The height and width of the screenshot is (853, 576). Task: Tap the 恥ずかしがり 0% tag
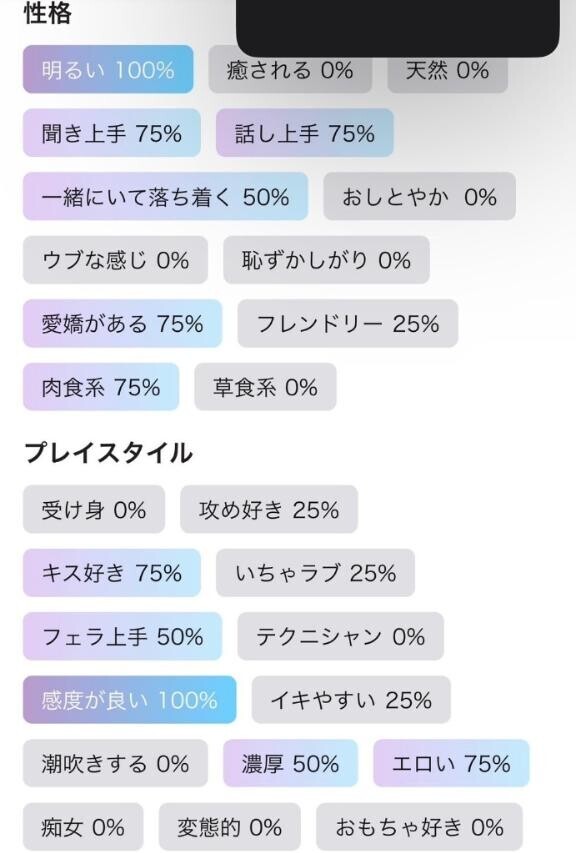(x=326, y=260)
